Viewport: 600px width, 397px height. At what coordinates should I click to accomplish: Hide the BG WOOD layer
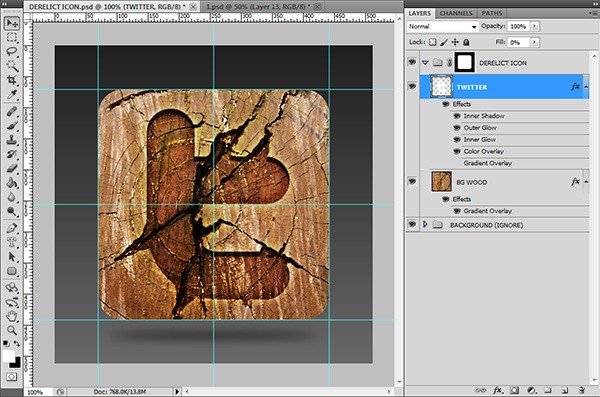click(x=412, y=181)
